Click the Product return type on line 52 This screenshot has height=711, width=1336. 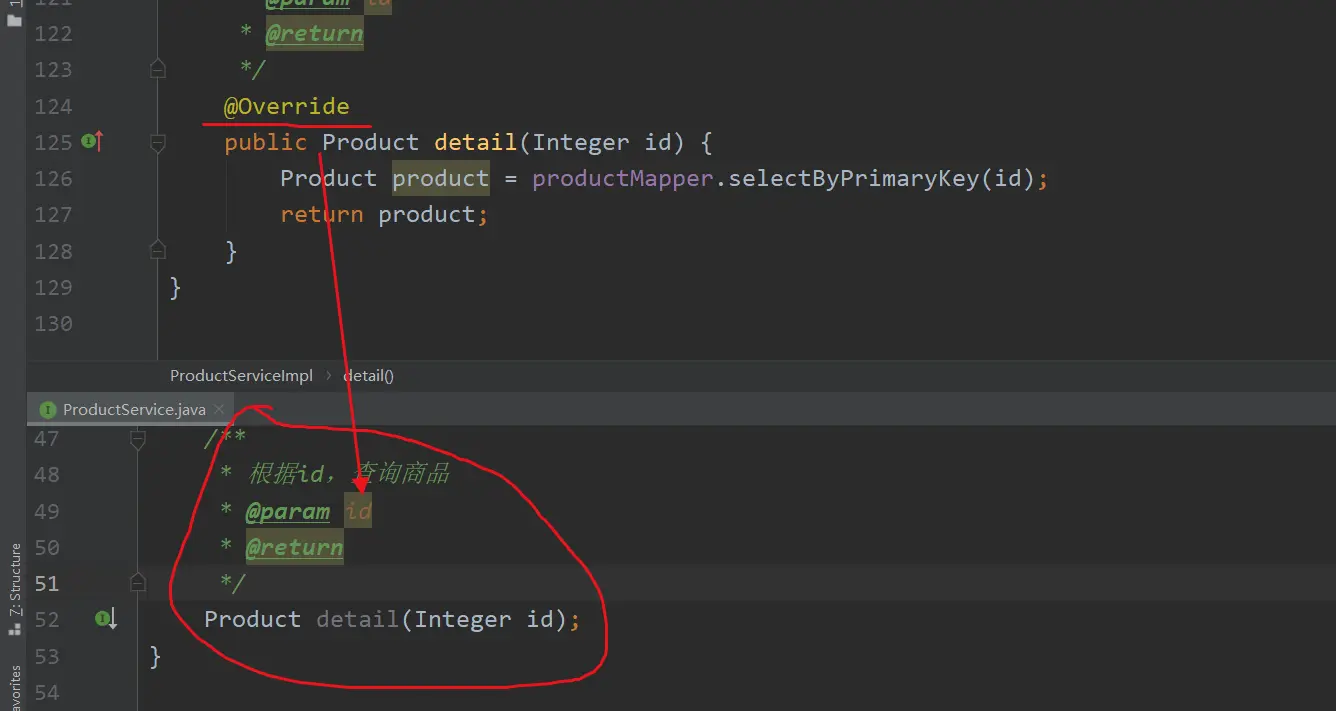[x=252, y=620]
